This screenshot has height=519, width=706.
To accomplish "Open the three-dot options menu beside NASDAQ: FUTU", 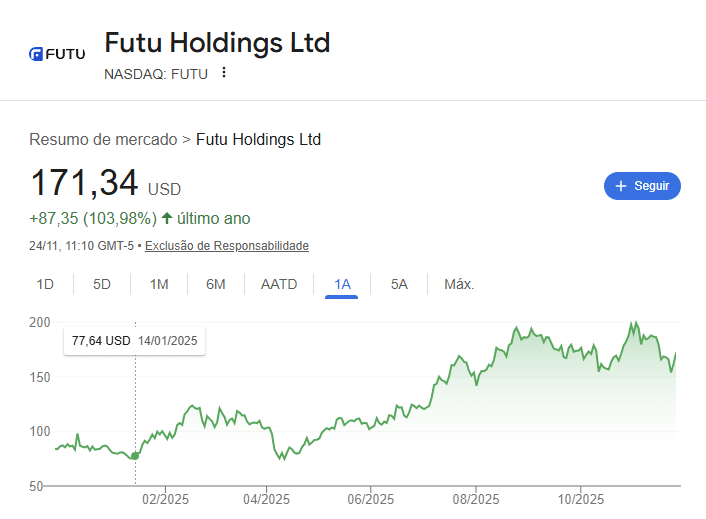I will pyautogui.click(x=224, y=72).
